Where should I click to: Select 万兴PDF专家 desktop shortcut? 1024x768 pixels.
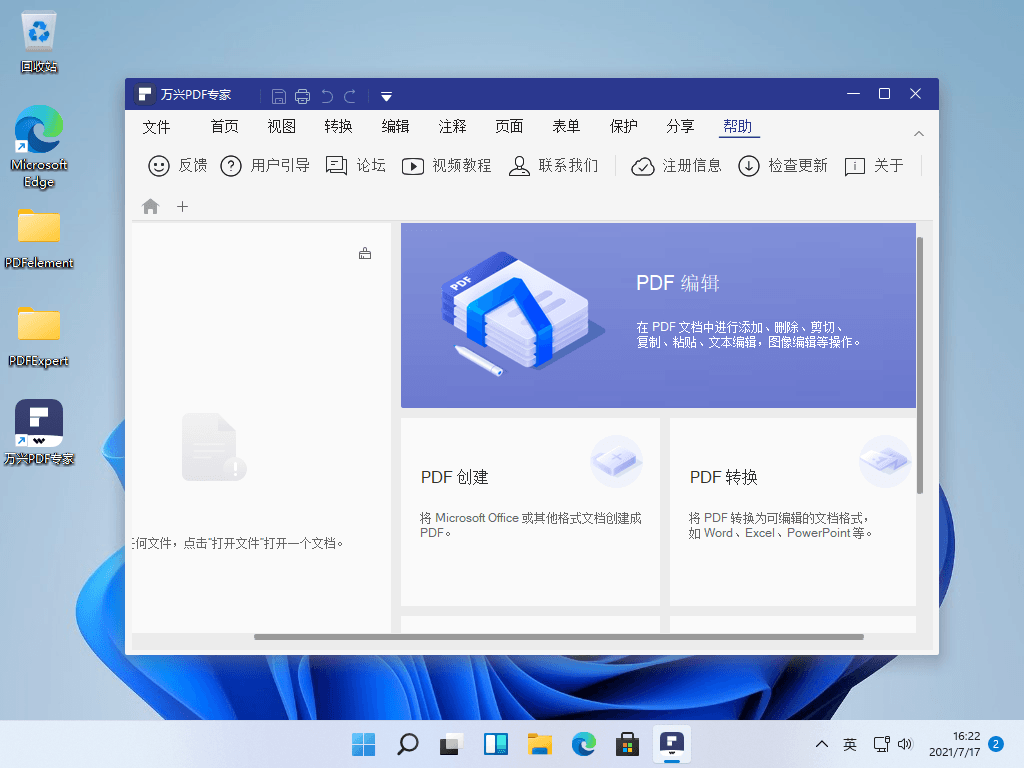tap(39, 432)
